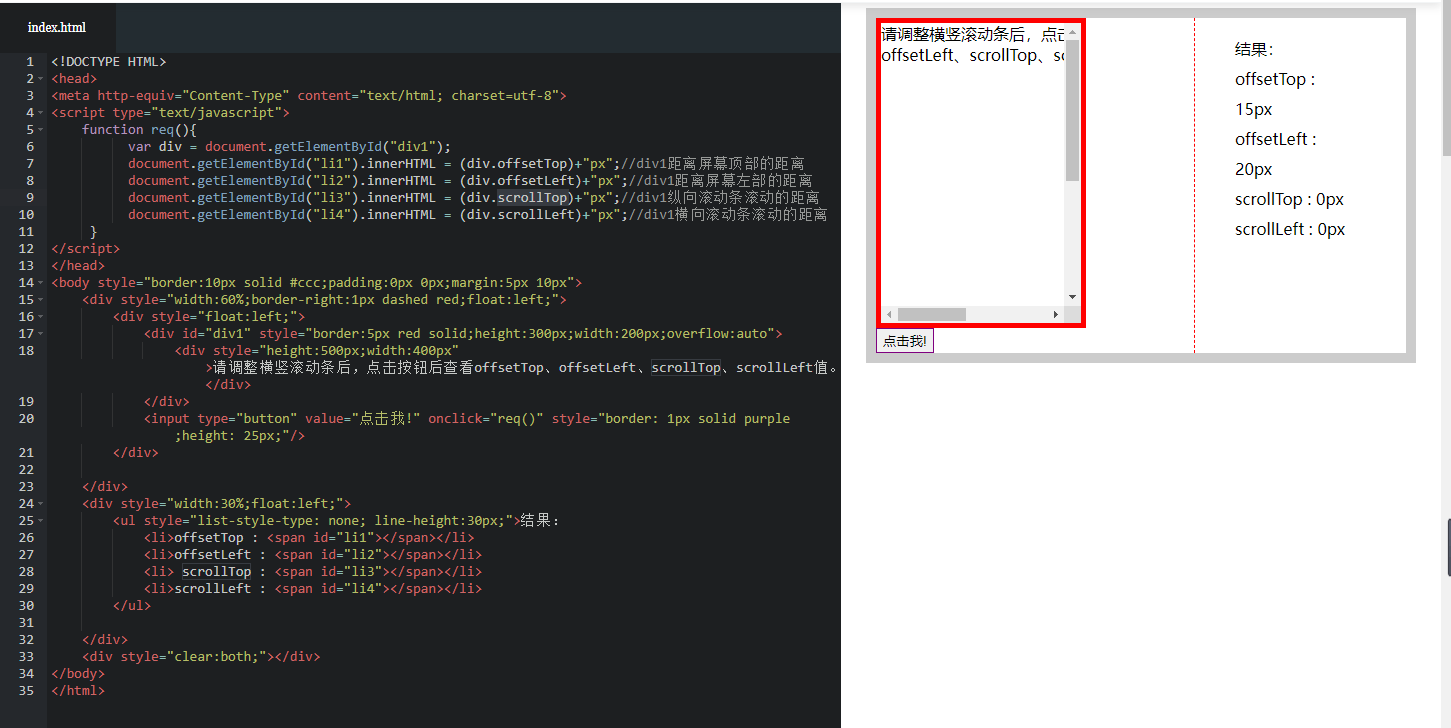Click the offsetTop : label in the results list
Viewport: 1451px width, 728px height.
pos(1275,79)
